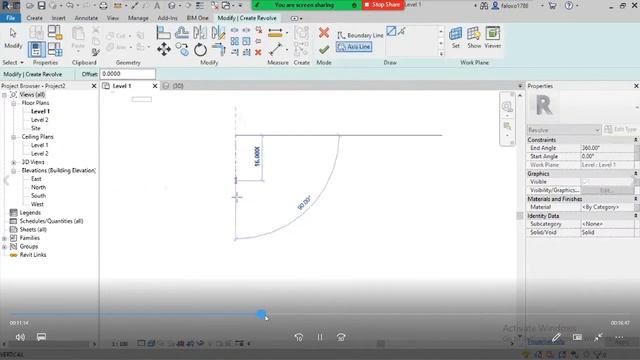Switch to the Annotate ribbon tab

(x=86, y=18)
